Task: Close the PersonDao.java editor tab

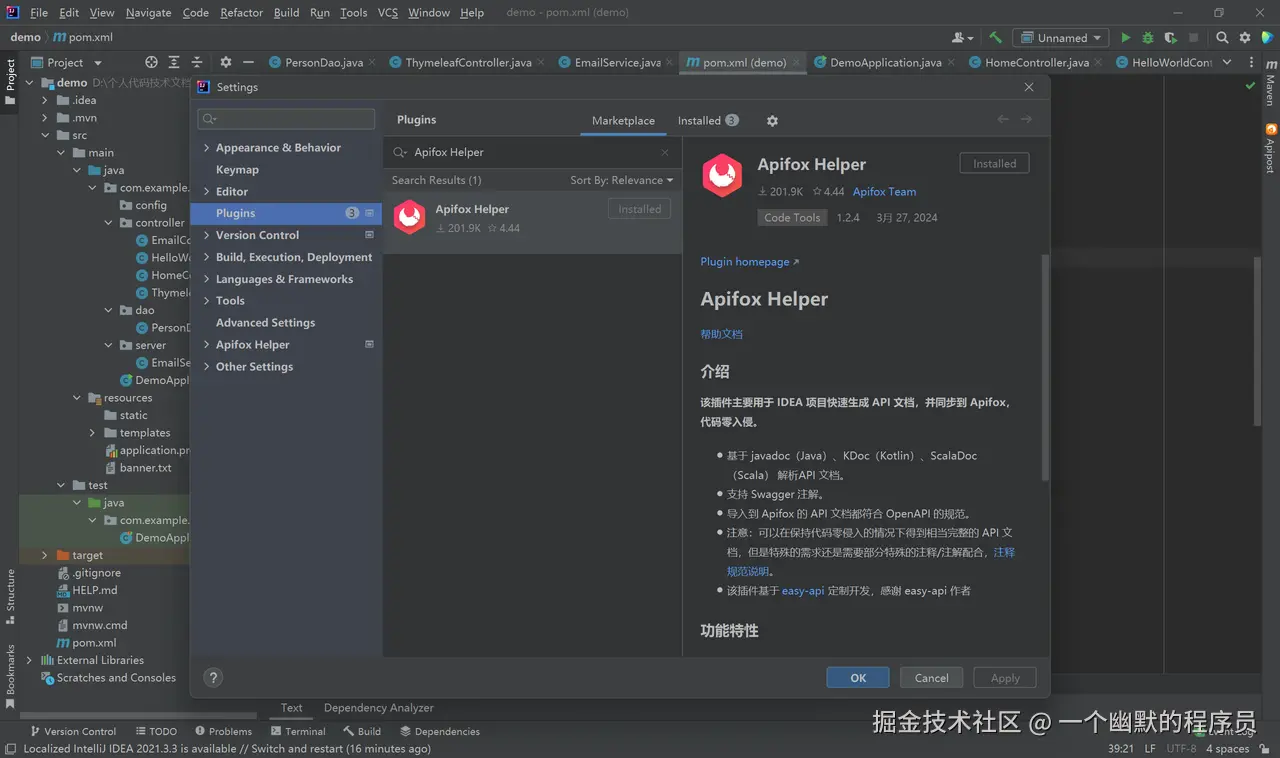Action: pyautogui.click(x=373, y=62)
